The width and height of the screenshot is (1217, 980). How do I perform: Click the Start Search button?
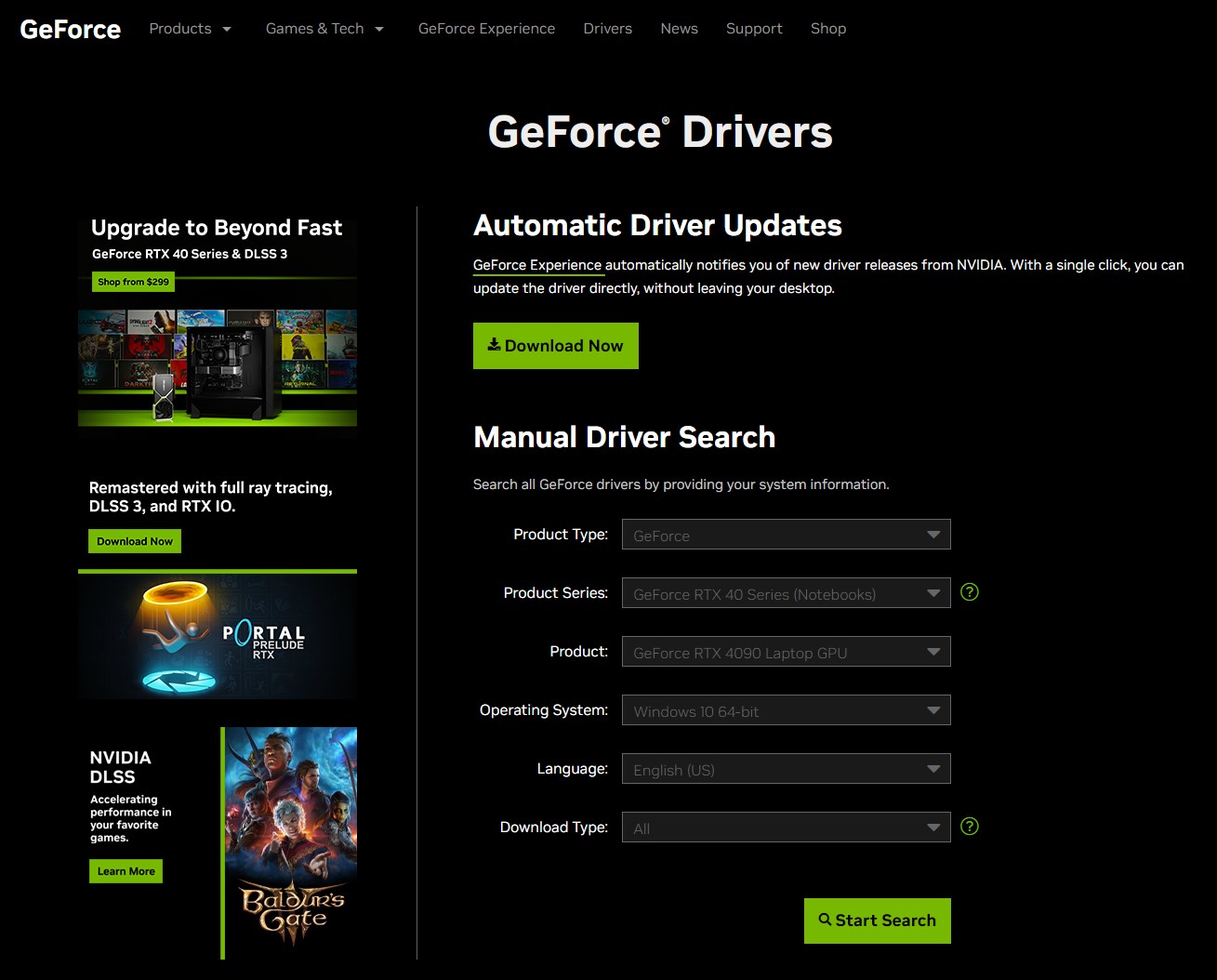pos(877,920)
